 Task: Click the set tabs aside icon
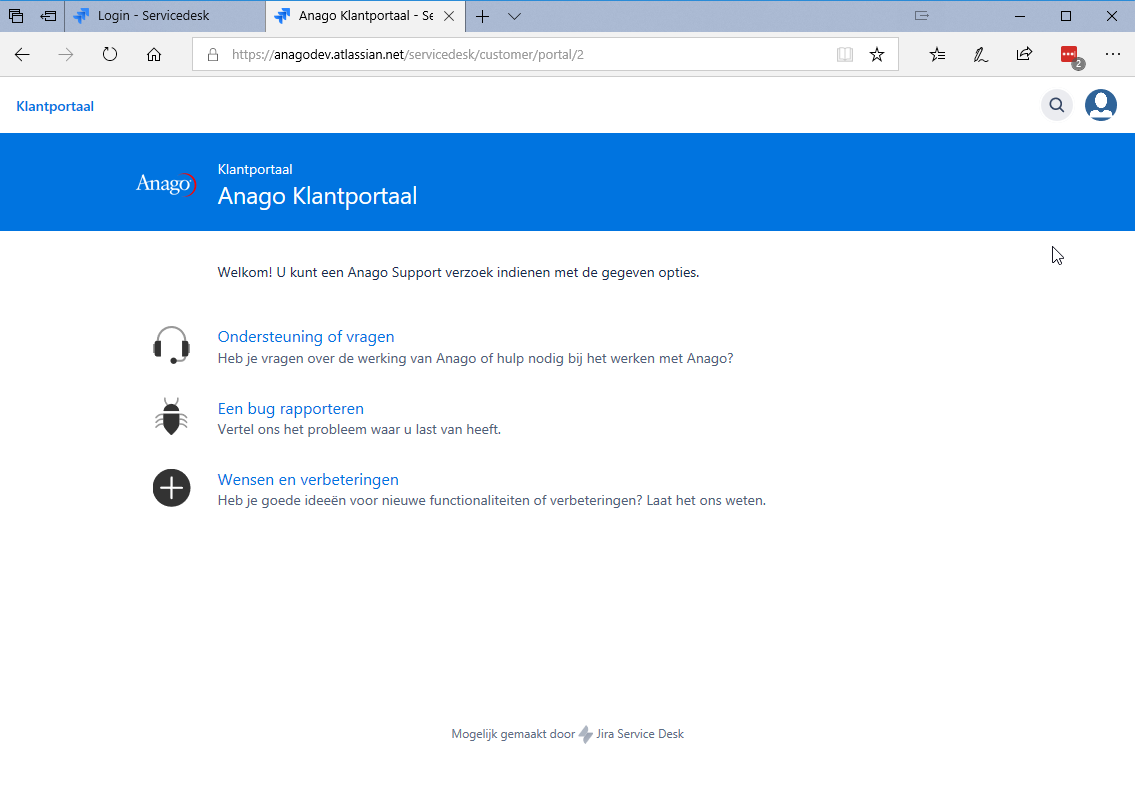48,16
